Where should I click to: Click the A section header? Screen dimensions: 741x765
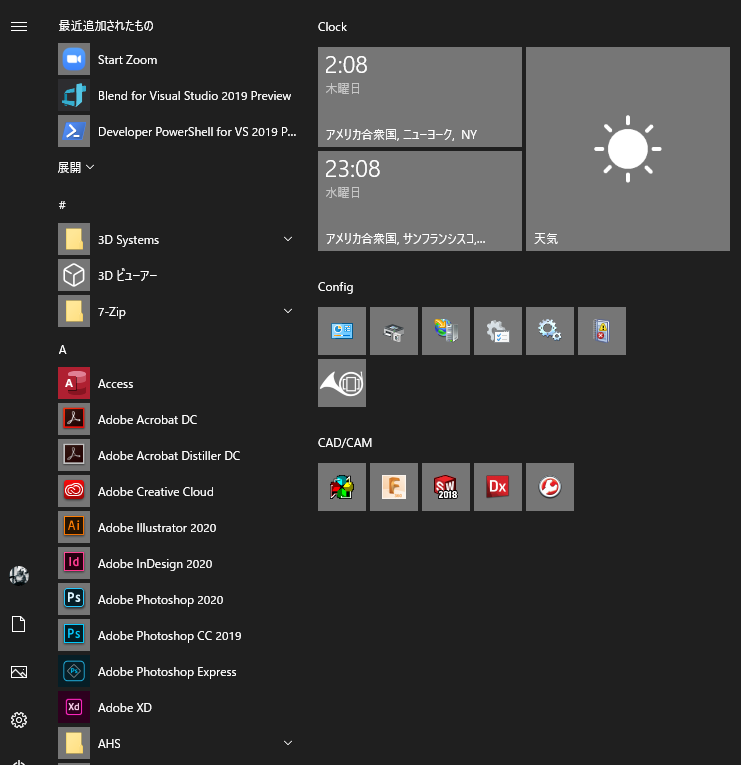pos(62,350)
